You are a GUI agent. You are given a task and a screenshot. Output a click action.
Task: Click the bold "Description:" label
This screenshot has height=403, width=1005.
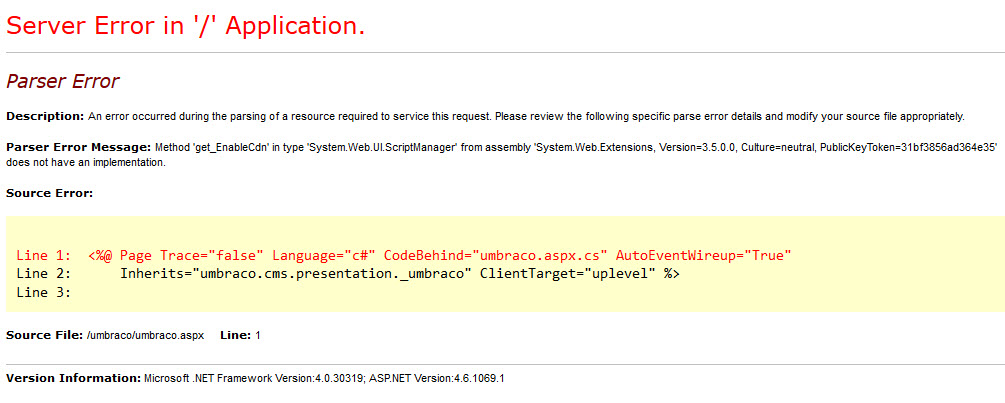pos(45,116)
